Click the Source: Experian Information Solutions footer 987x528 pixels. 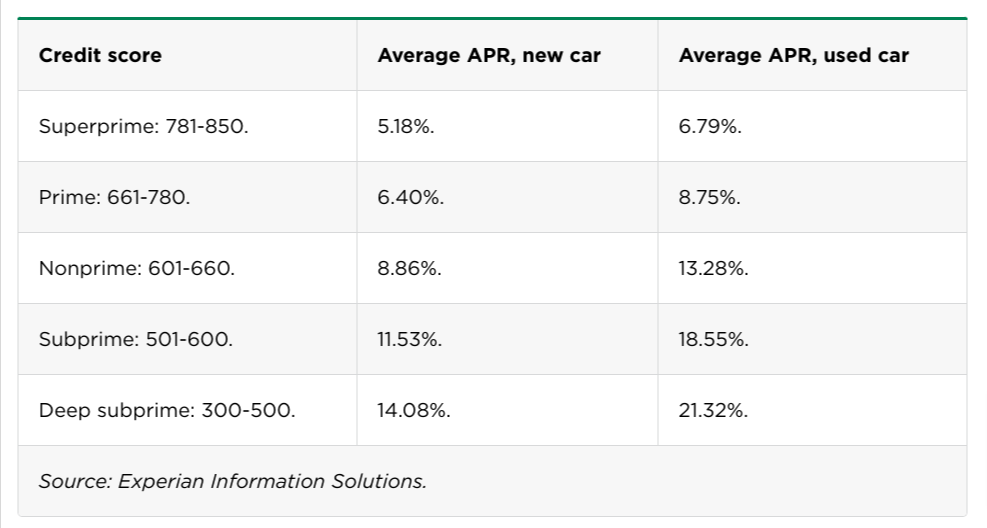[232, 482]
